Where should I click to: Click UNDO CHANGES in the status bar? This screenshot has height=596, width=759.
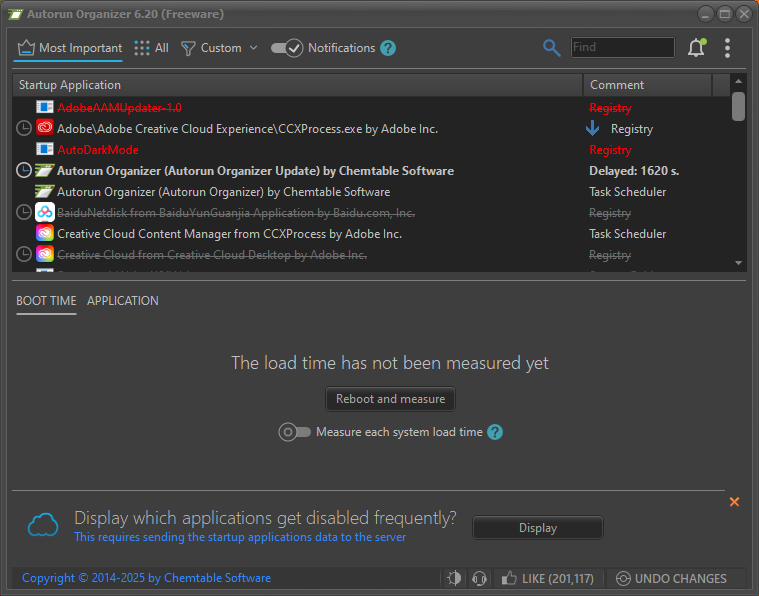[x=671, y=578]
